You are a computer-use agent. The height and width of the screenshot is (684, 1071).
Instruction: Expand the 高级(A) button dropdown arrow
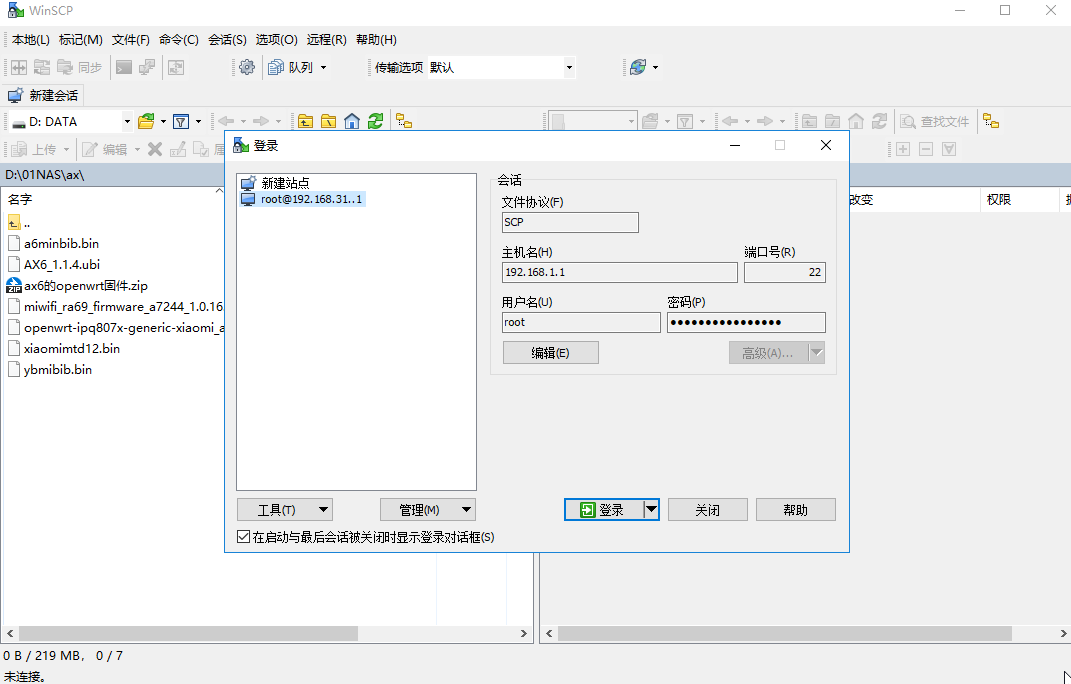click(x=817, y=353)
